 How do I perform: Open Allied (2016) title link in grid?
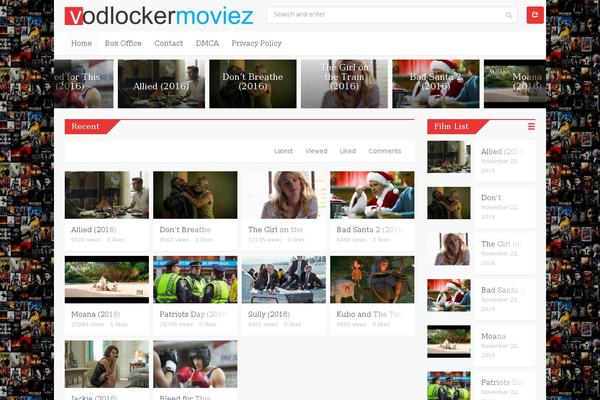click(93, 230)
